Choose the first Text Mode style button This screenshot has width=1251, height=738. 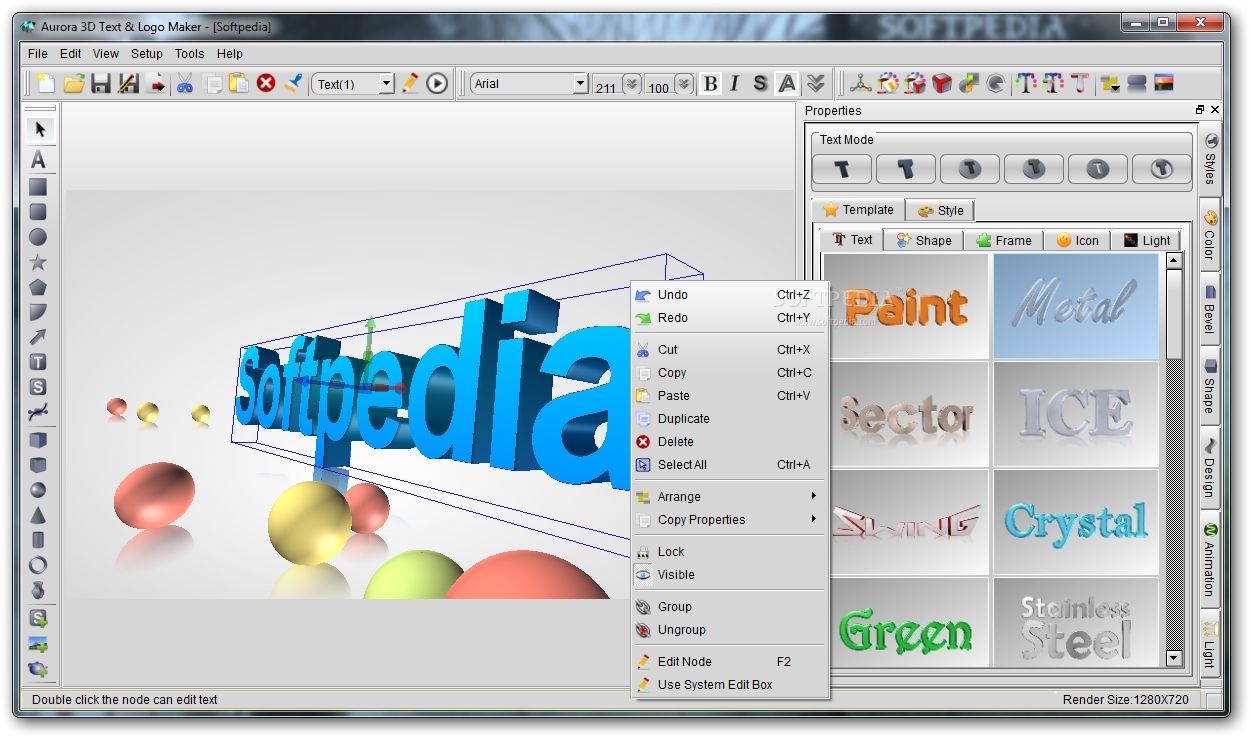842,169
